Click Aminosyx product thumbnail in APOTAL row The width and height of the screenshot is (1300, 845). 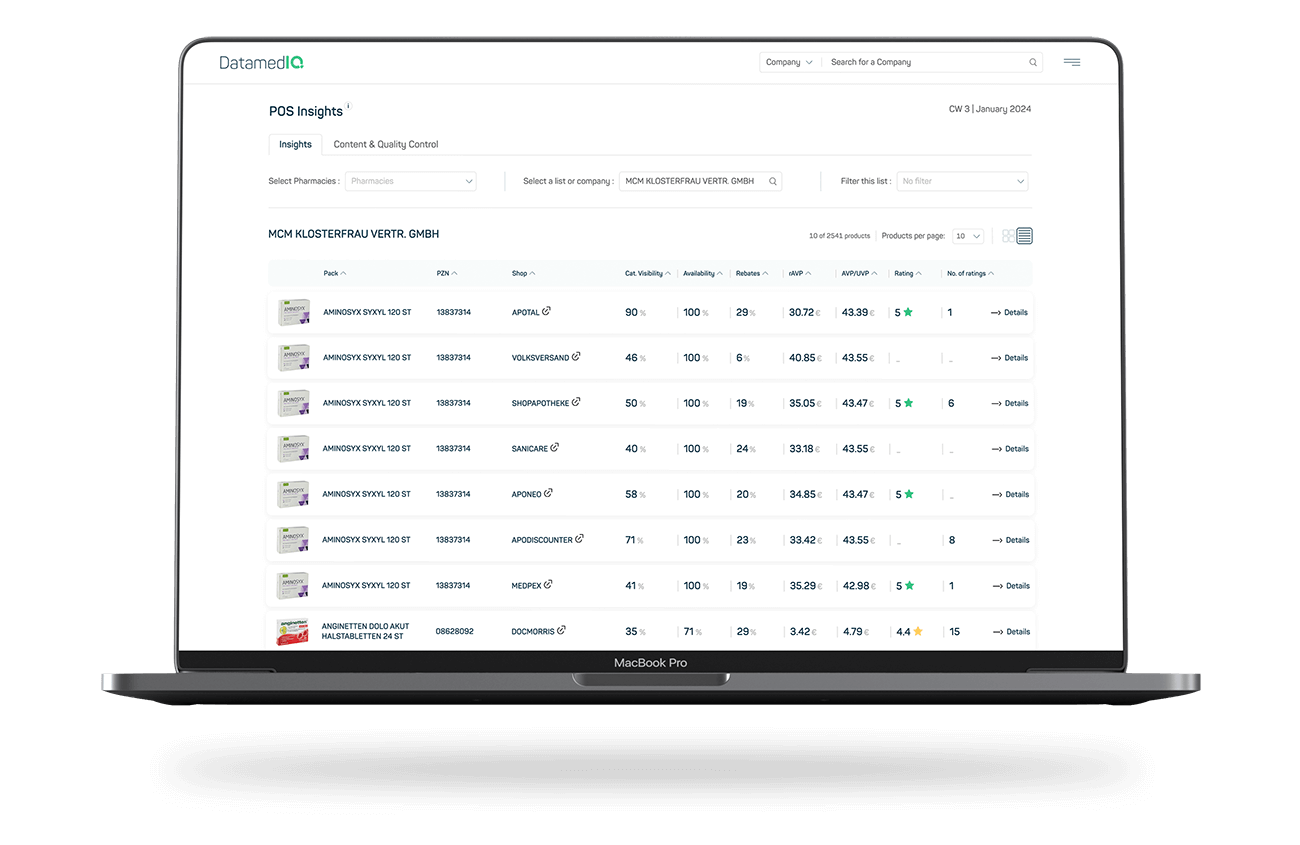coord(293,312)
